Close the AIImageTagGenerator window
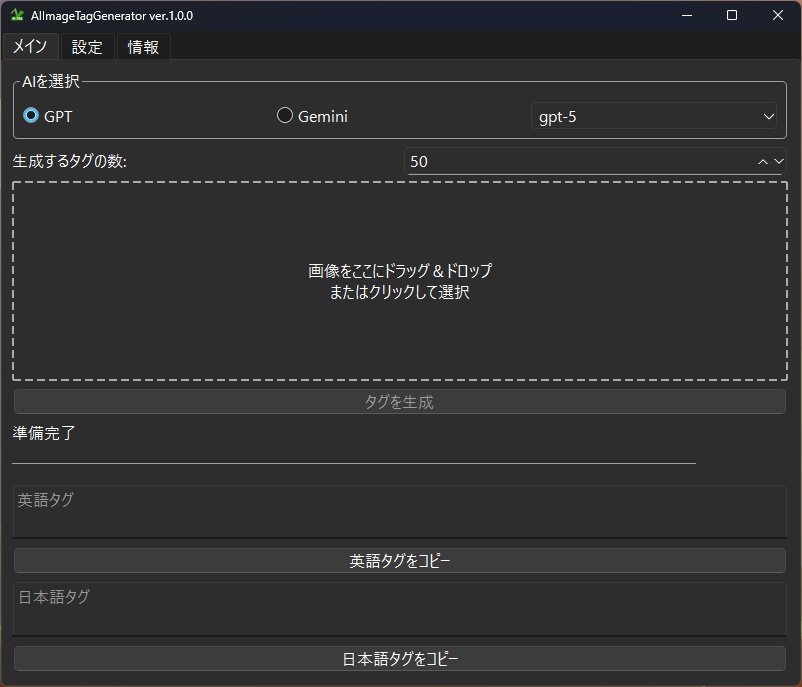This screenshot has height=687, width=802. click(777, 15)
